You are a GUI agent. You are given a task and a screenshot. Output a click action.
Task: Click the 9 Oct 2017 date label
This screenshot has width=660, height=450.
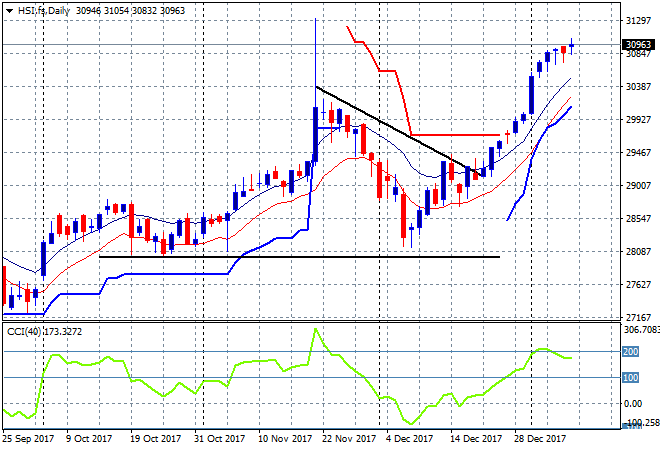(x=89, y=439)
